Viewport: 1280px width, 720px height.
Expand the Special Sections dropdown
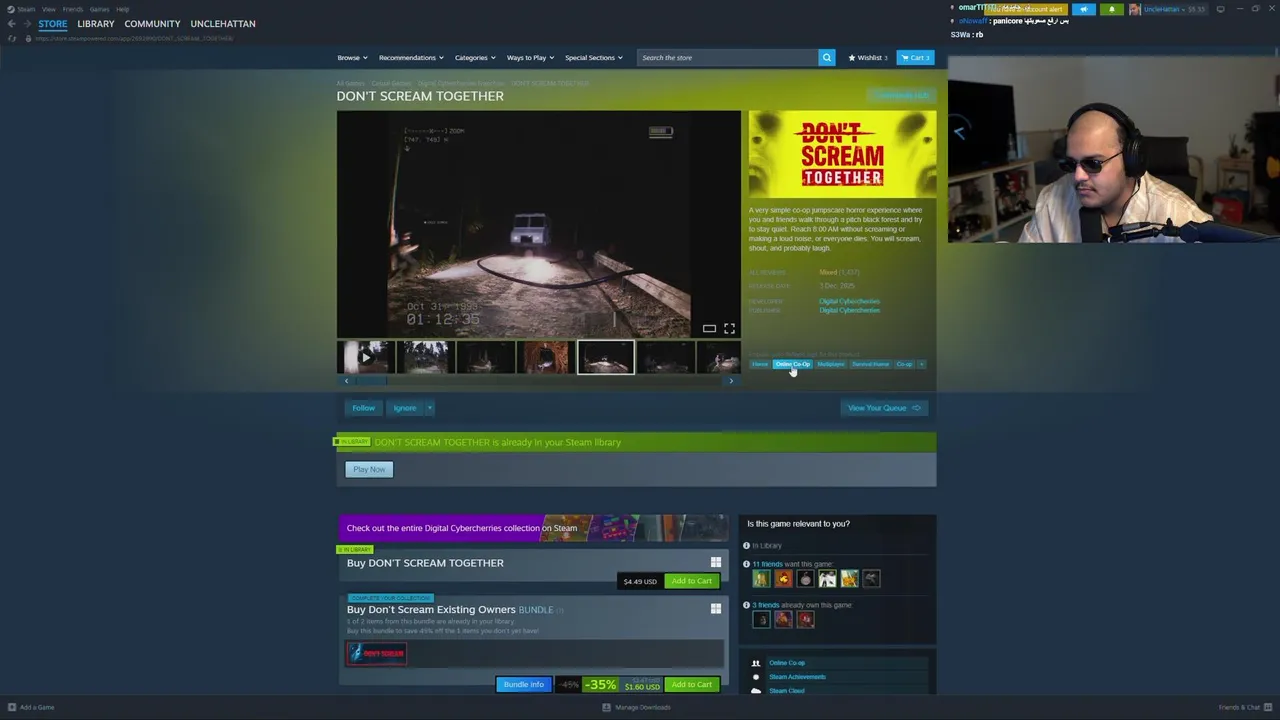pos(593,57)
